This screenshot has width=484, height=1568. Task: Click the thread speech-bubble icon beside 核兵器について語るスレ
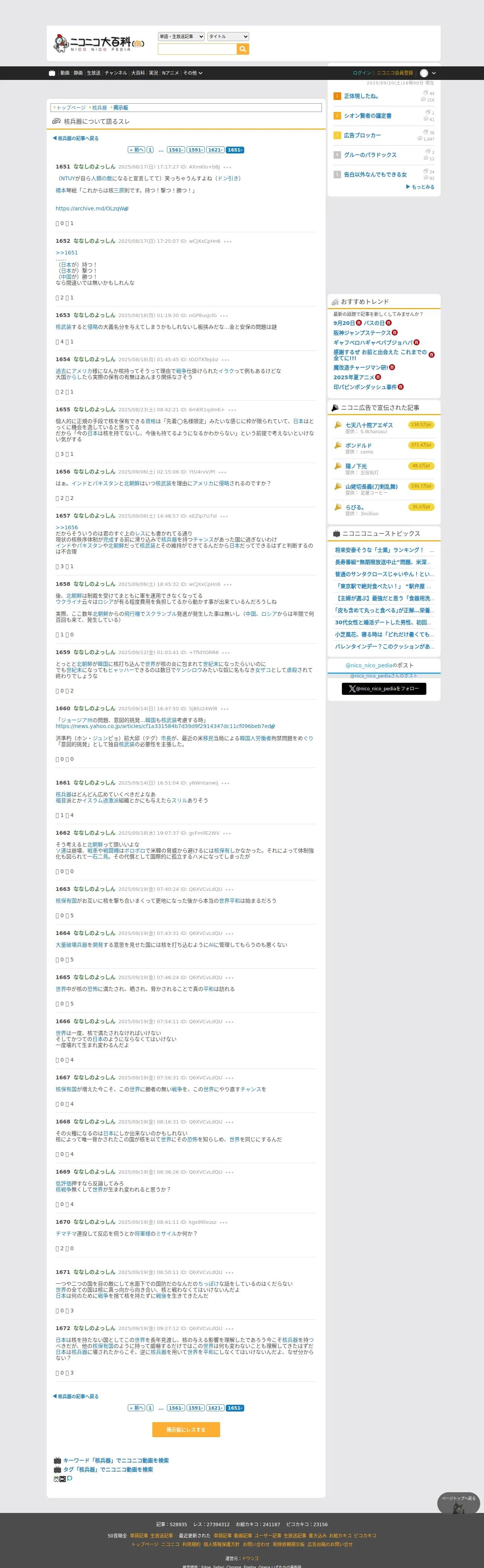pos(57,121)
